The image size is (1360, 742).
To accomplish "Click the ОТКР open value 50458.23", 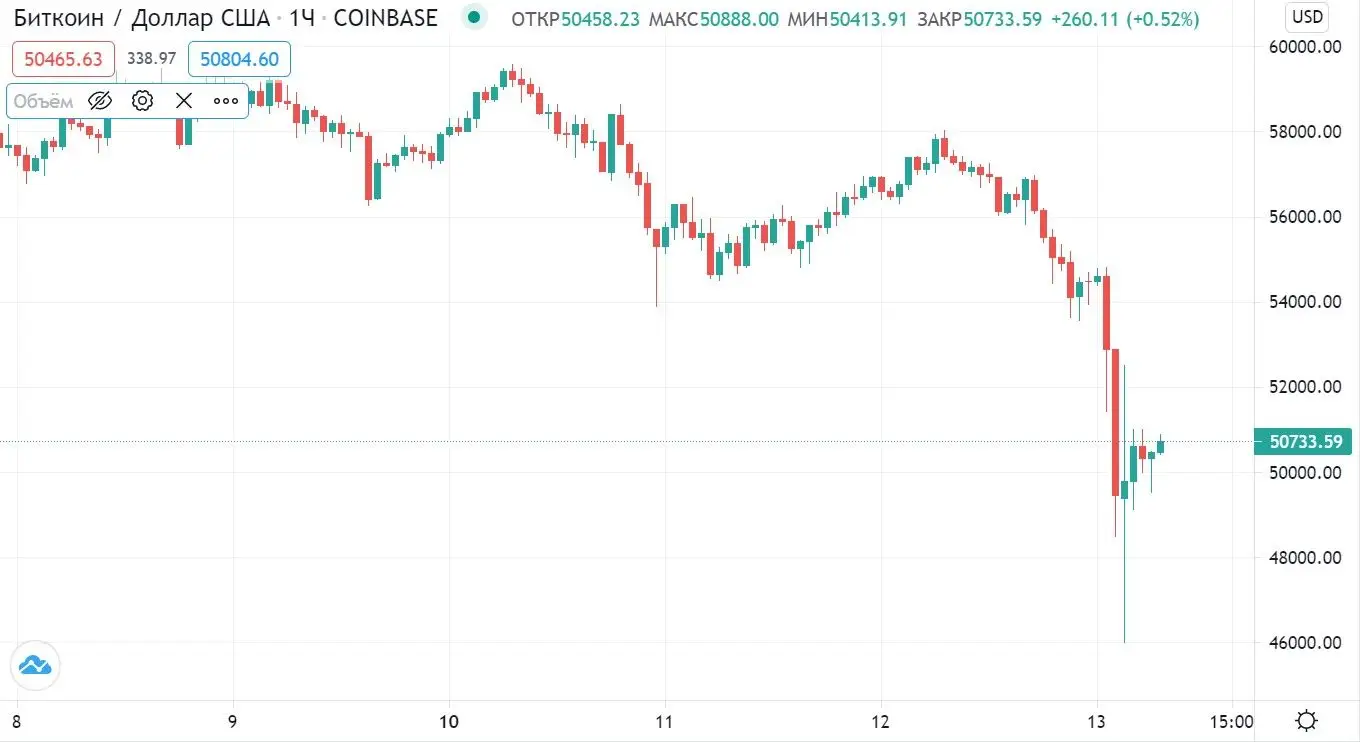I will pyautogui.click(x=596, y=18).
